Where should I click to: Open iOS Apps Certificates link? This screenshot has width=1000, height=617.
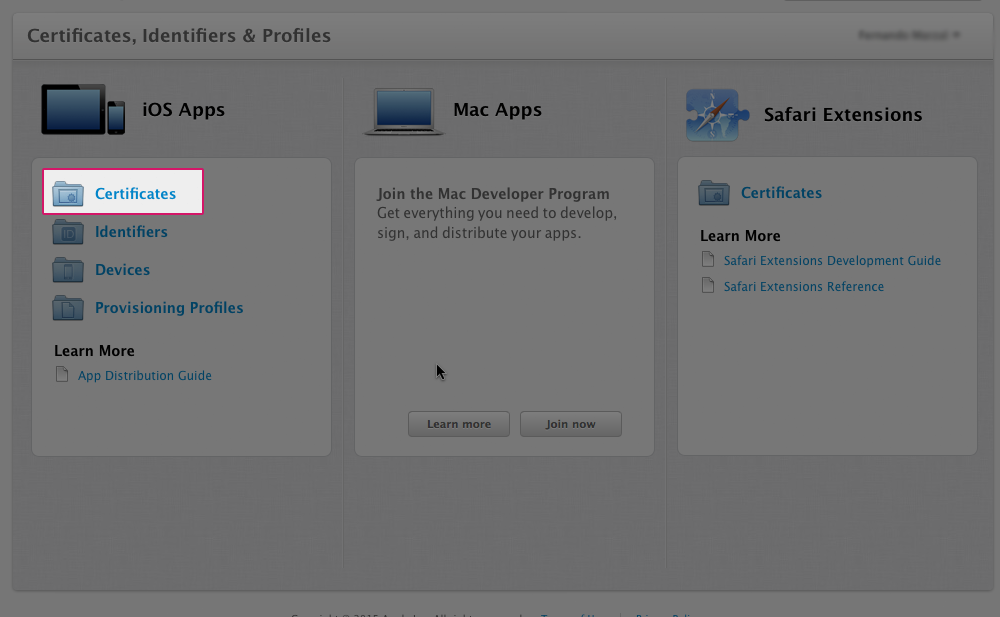click(x=135, y=193)
